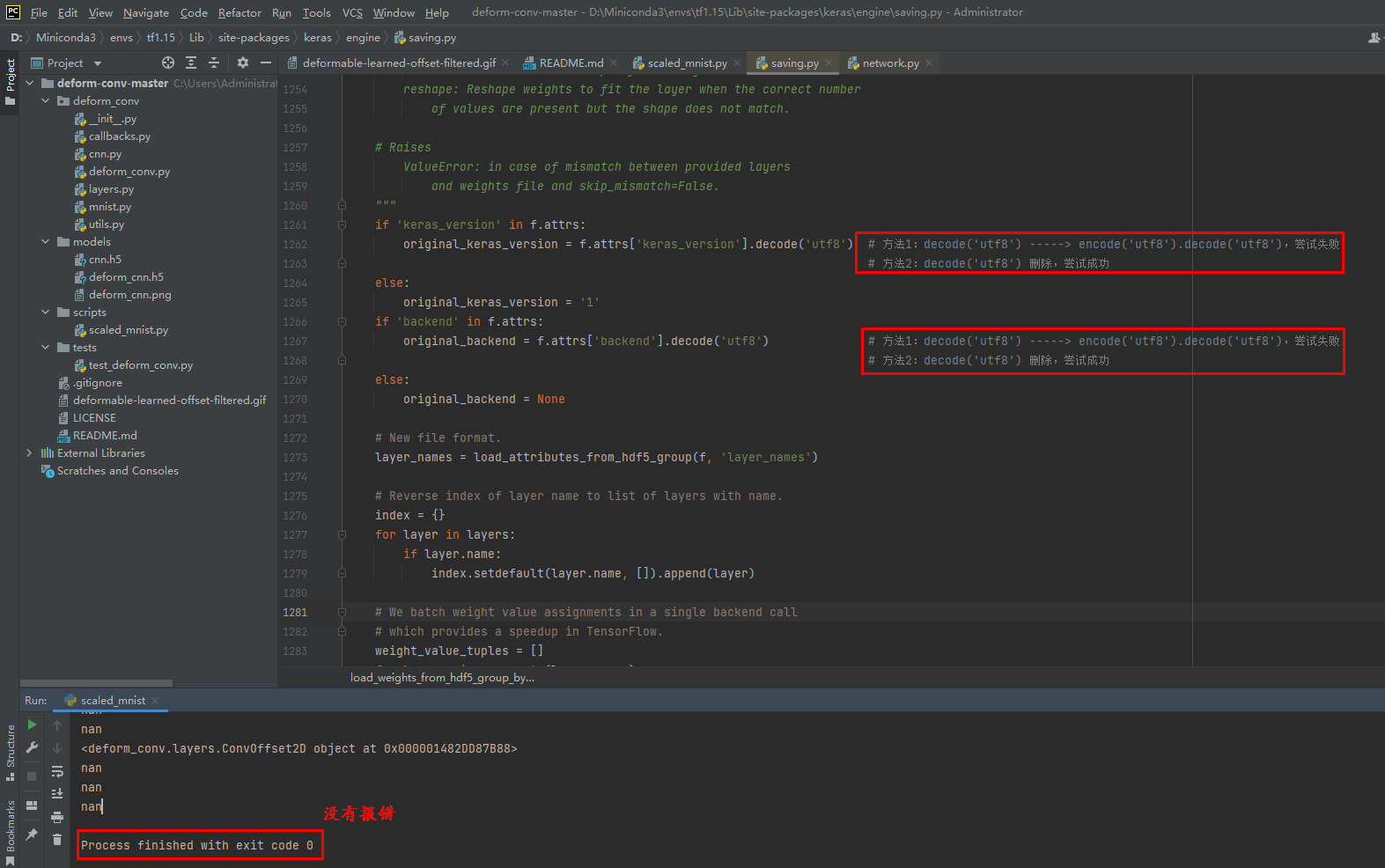Click the tf1.15 breadcrumb
The height and width of the screenshot is (868, 1385).
(161, 38)
